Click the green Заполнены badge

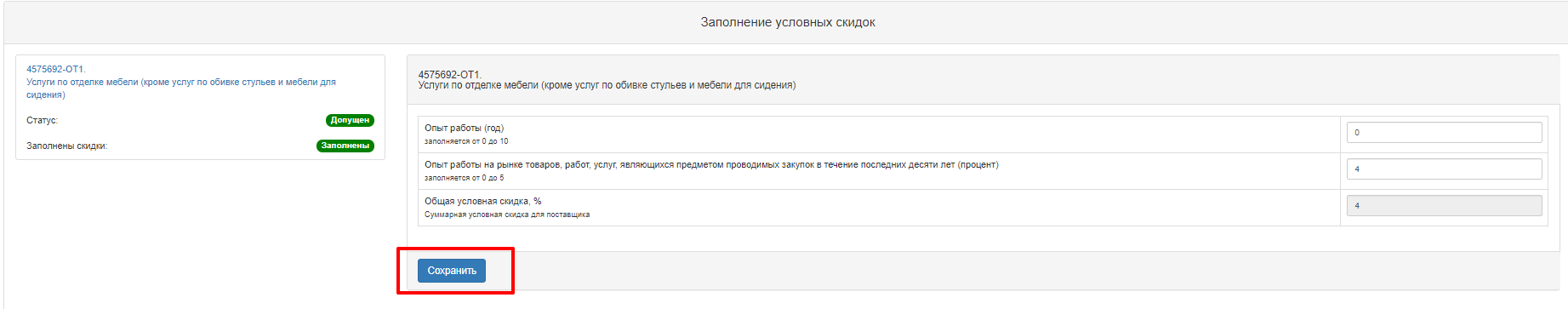pyautogui.click(x=345, y=146)
